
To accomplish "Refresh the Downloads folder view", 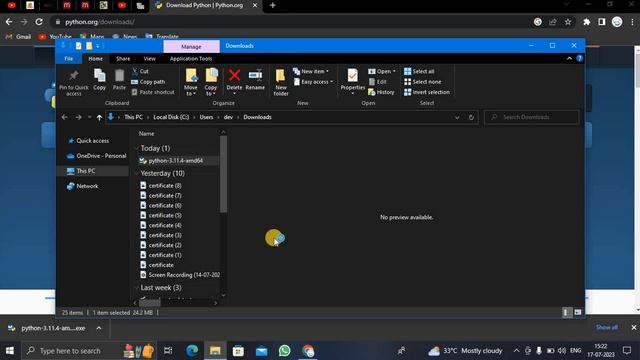I will pyautogui.click(x=471, y=117).
